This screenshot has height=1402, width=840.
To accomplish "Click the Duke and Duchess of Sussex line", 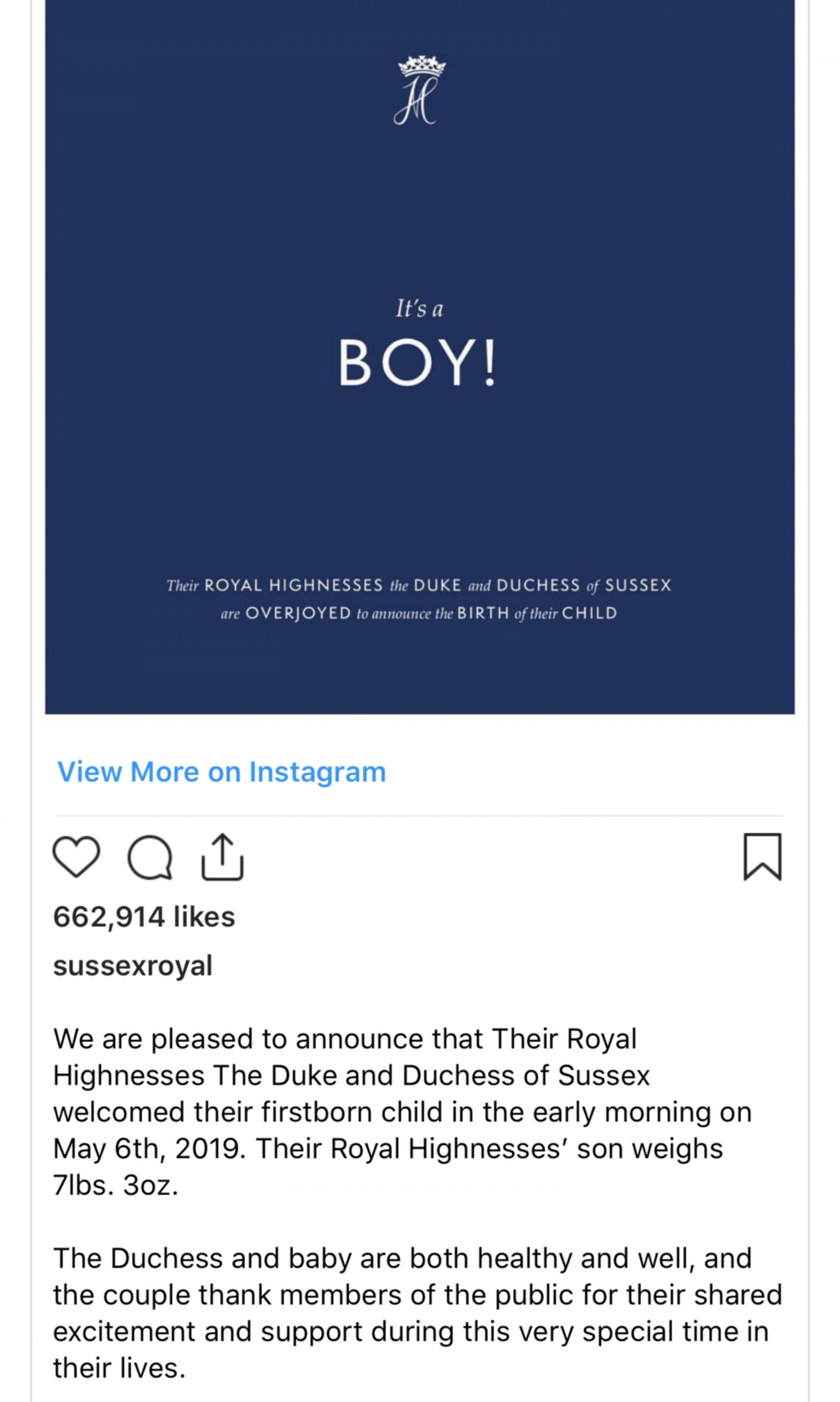I will point(419,586).
